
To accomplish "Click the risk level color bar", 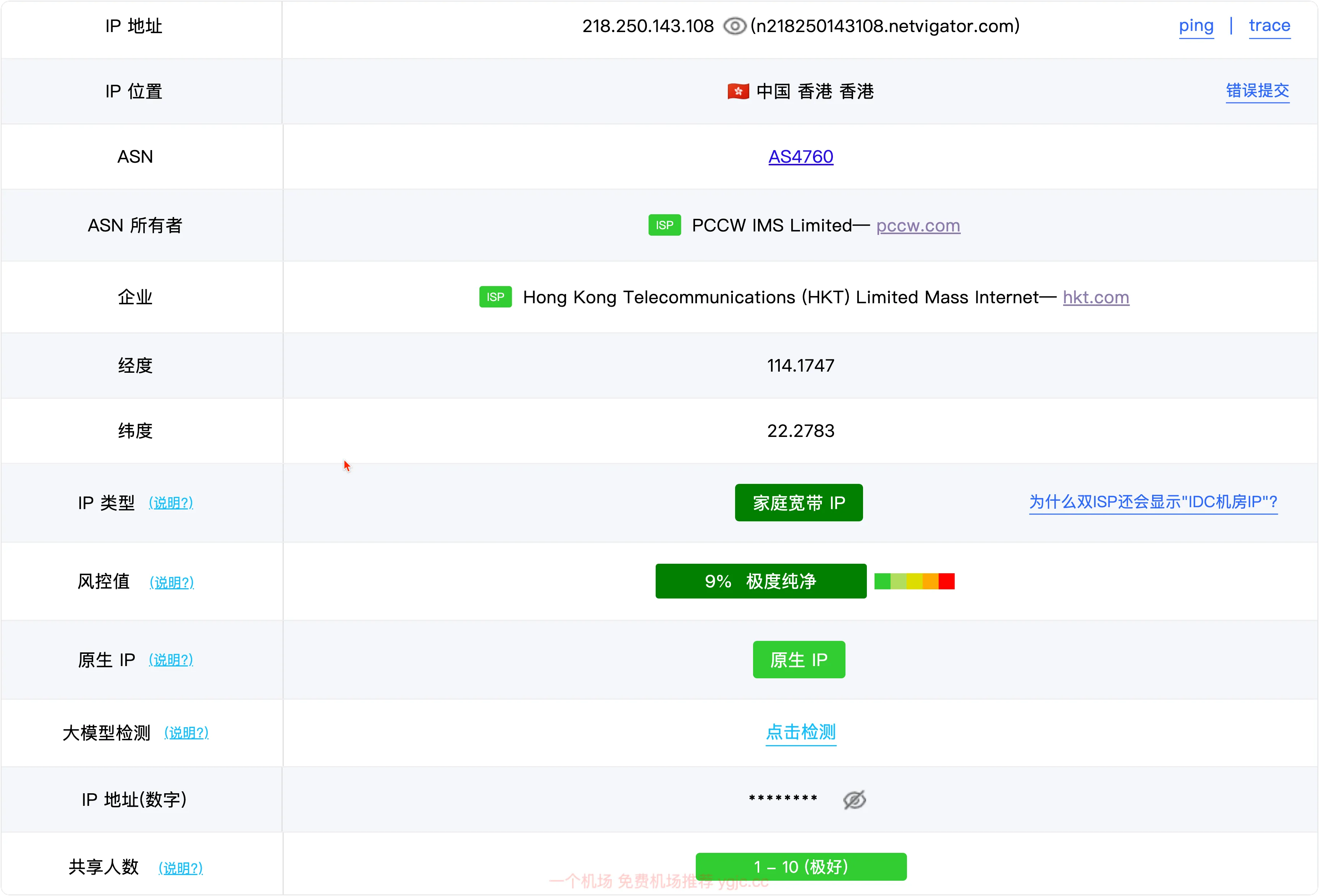I will pyautogui.click(x=914, y=581).
